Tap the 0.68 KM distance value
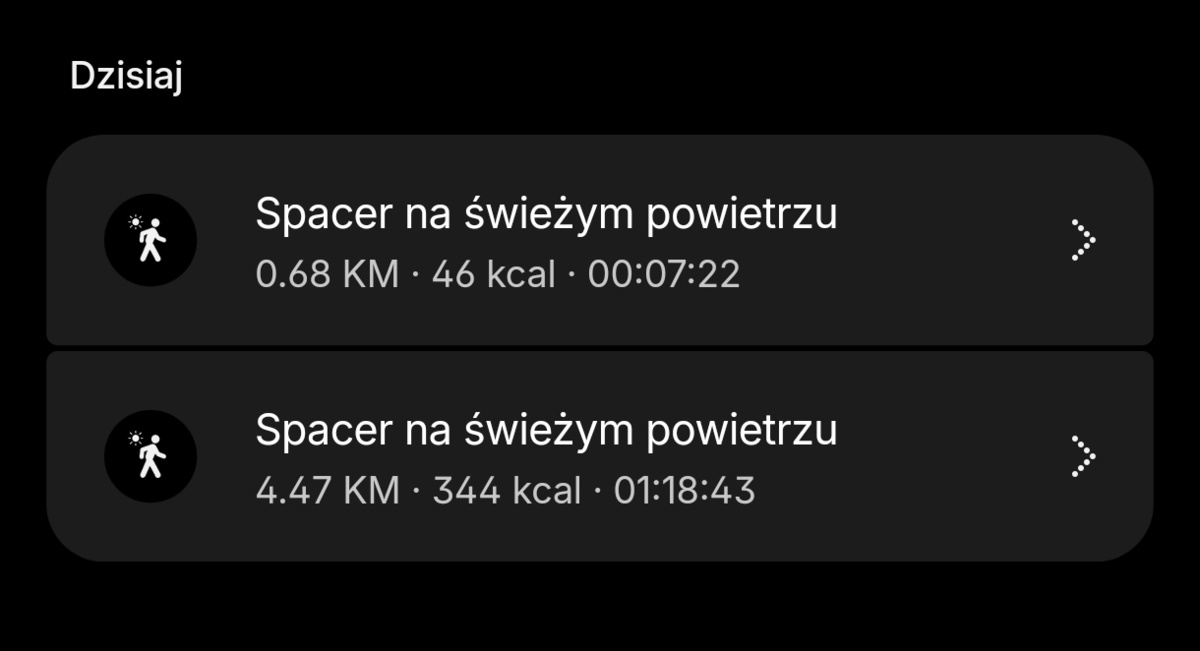This screenshot has width=1200, height=651. tap(327, 274)
